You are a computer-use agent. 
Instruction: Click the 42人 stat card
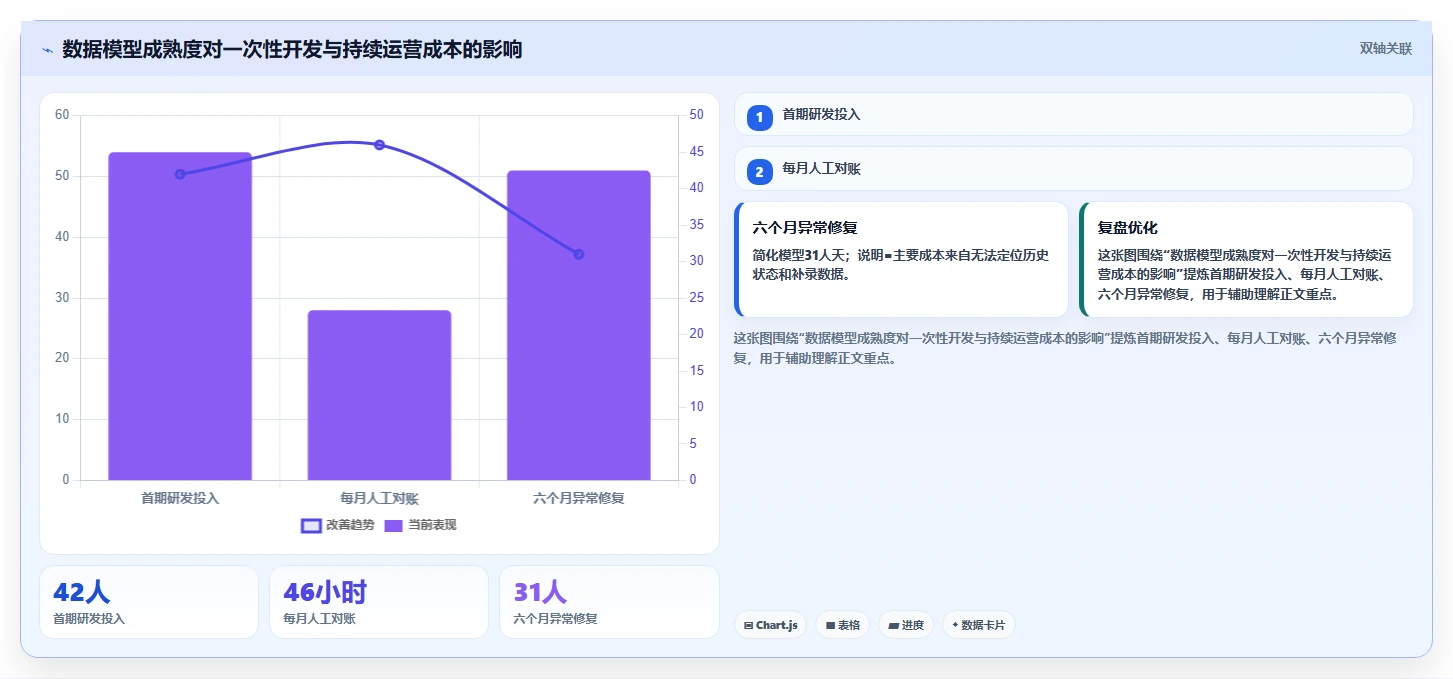point(149,602)
